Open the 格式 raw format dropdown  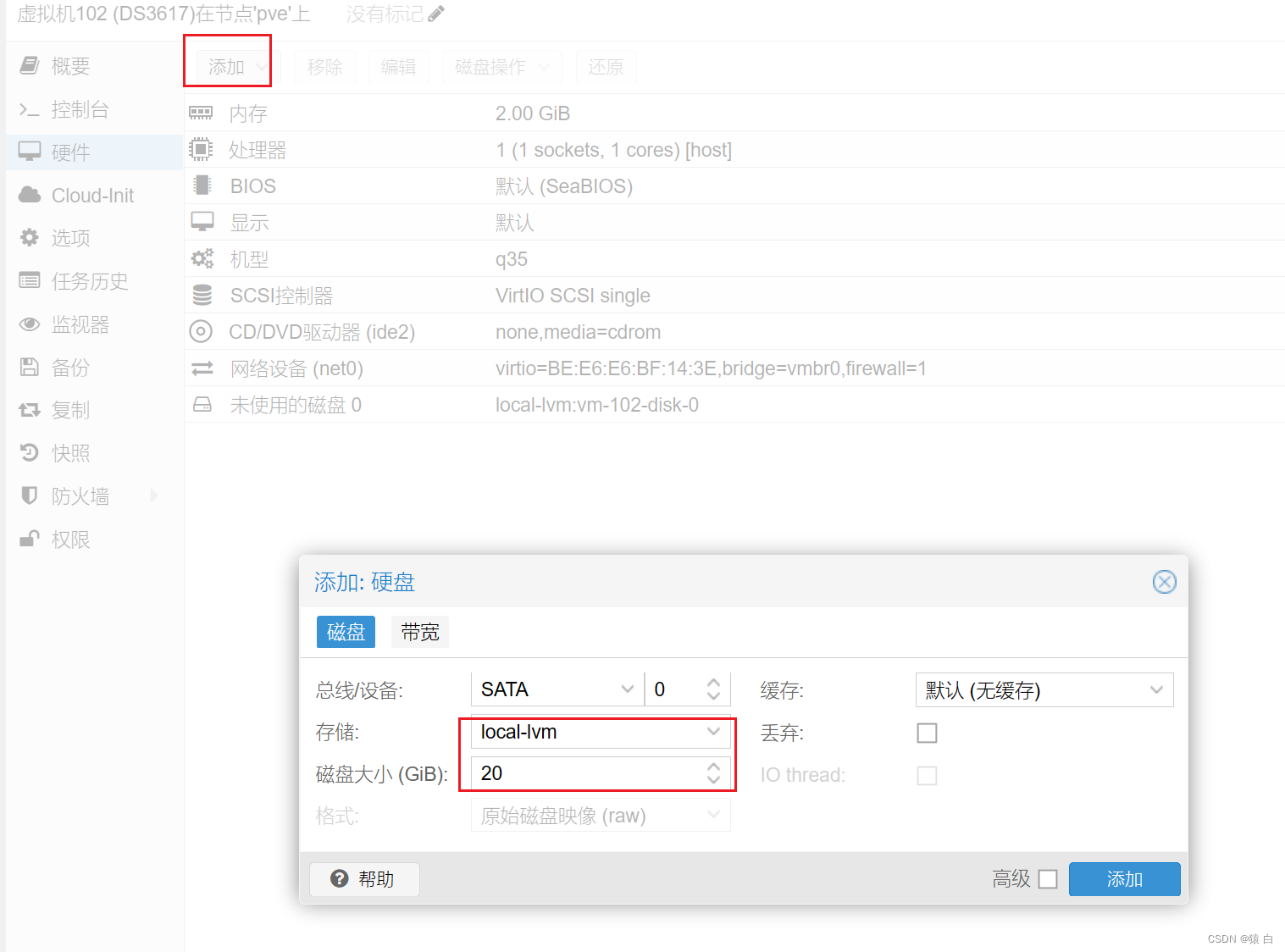tap(713, 816)
